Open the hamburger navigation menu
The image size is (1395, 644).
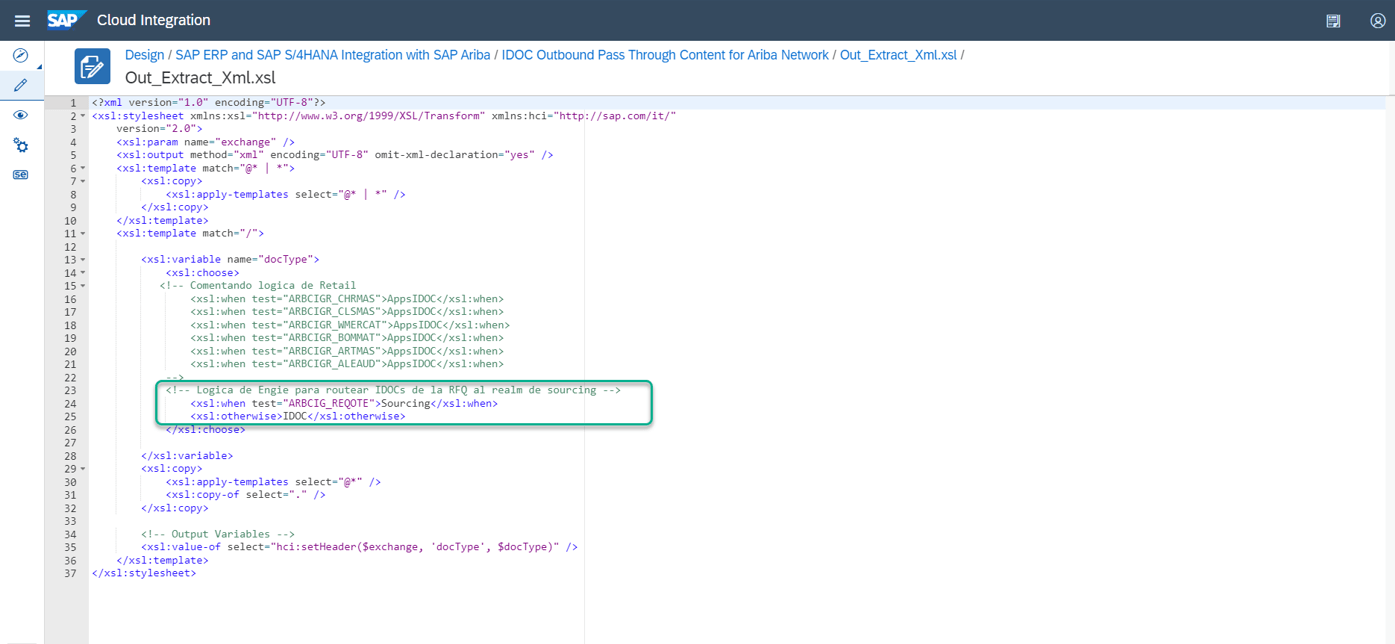pyautogui.click(x=22, y=20)
